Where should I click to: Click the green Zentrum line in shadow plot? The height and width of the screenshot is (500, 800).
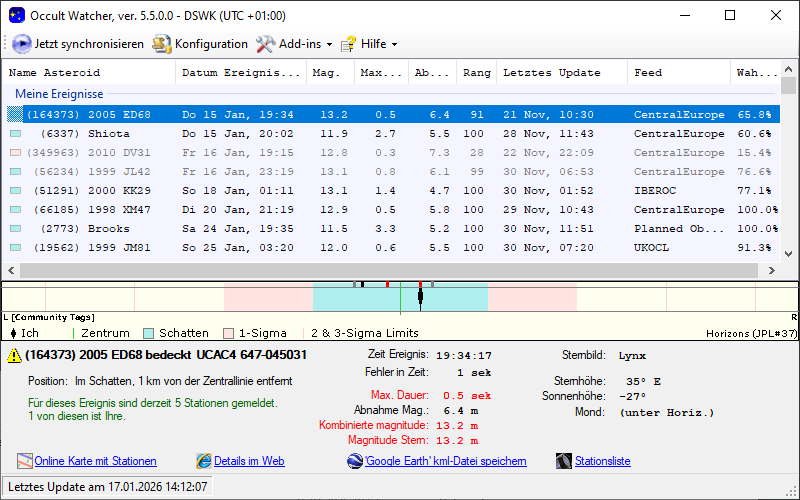400,296
